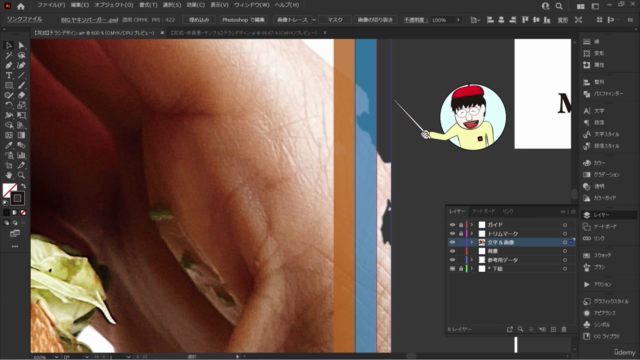
Task: Click the 埋め込み button
Action: click(x=199, y=20)
